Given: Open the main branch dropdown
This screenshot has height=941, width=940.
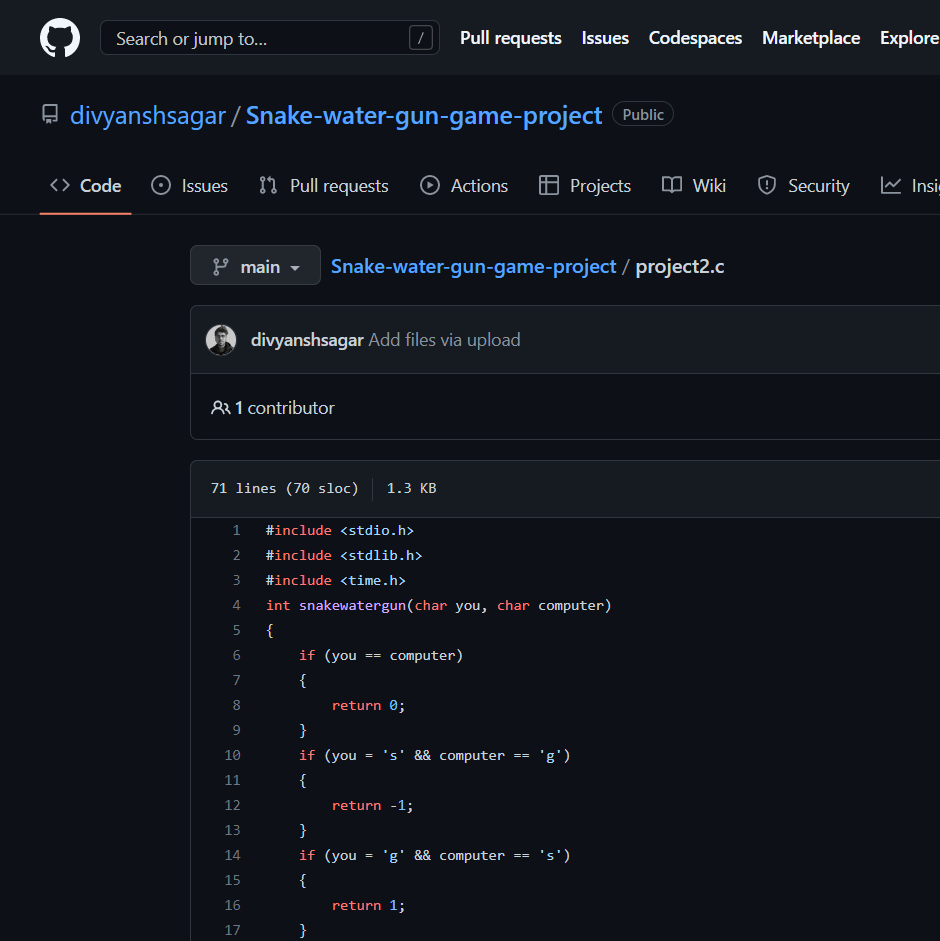Looking at the screenshot, I should tap(255, 265).
